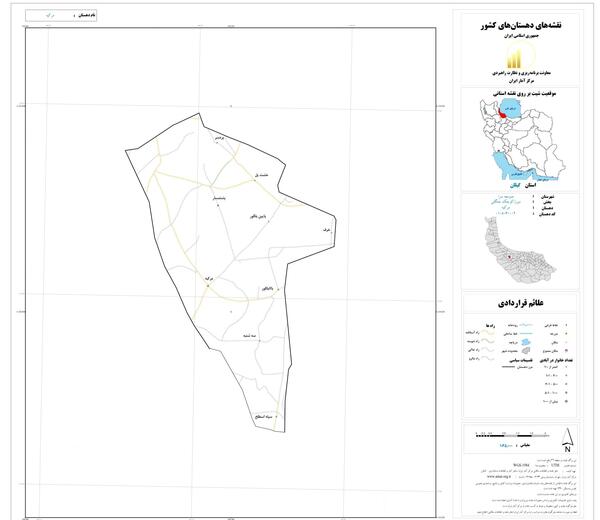Image resolution: width=600 pixels, height=520 pixels.
Task: Click the 'مرکیه' village label on map
Action: [x=209, y=279]
